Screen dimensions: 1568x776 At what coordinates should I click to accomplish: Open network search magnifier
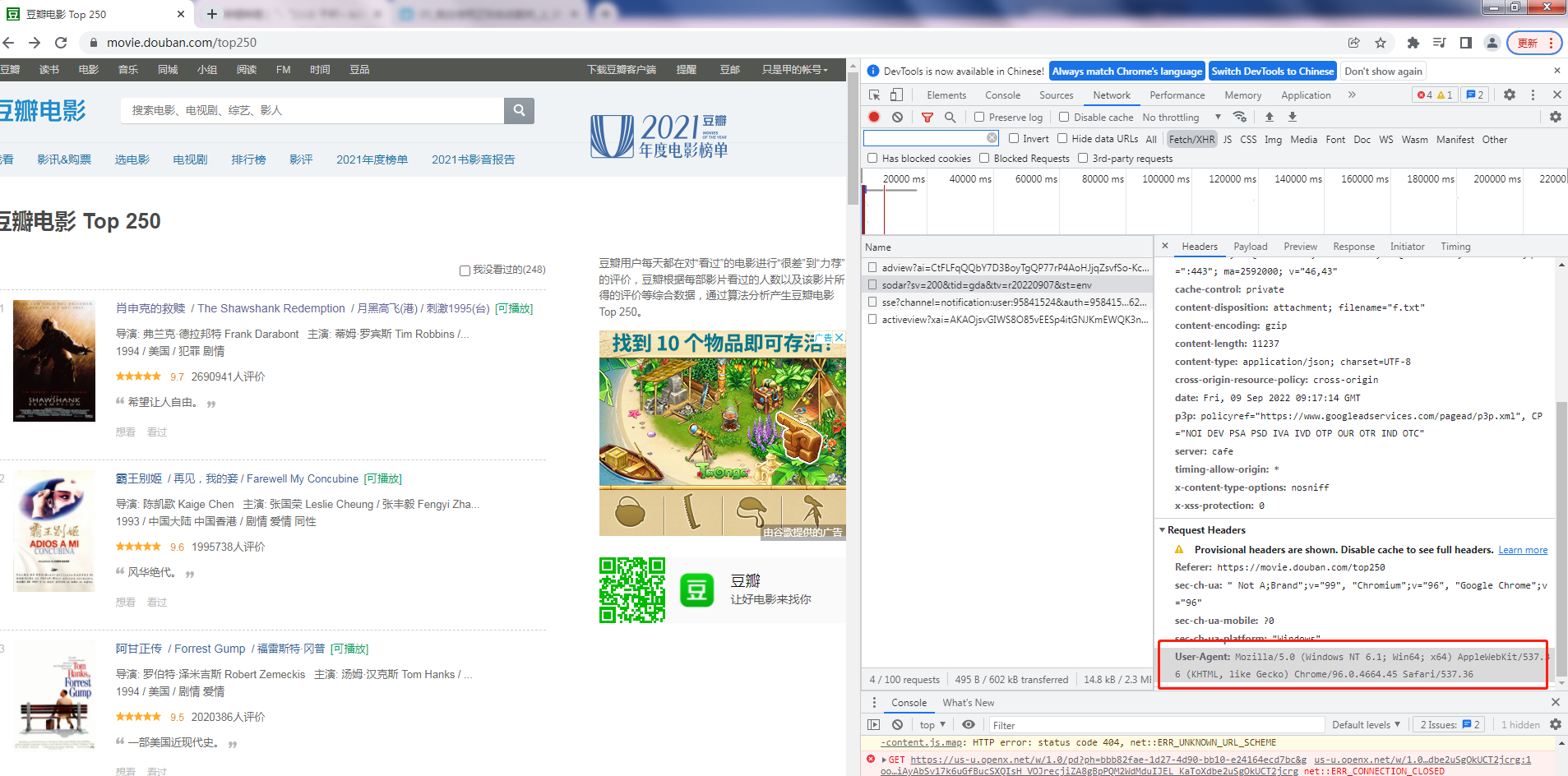(951, 118)
